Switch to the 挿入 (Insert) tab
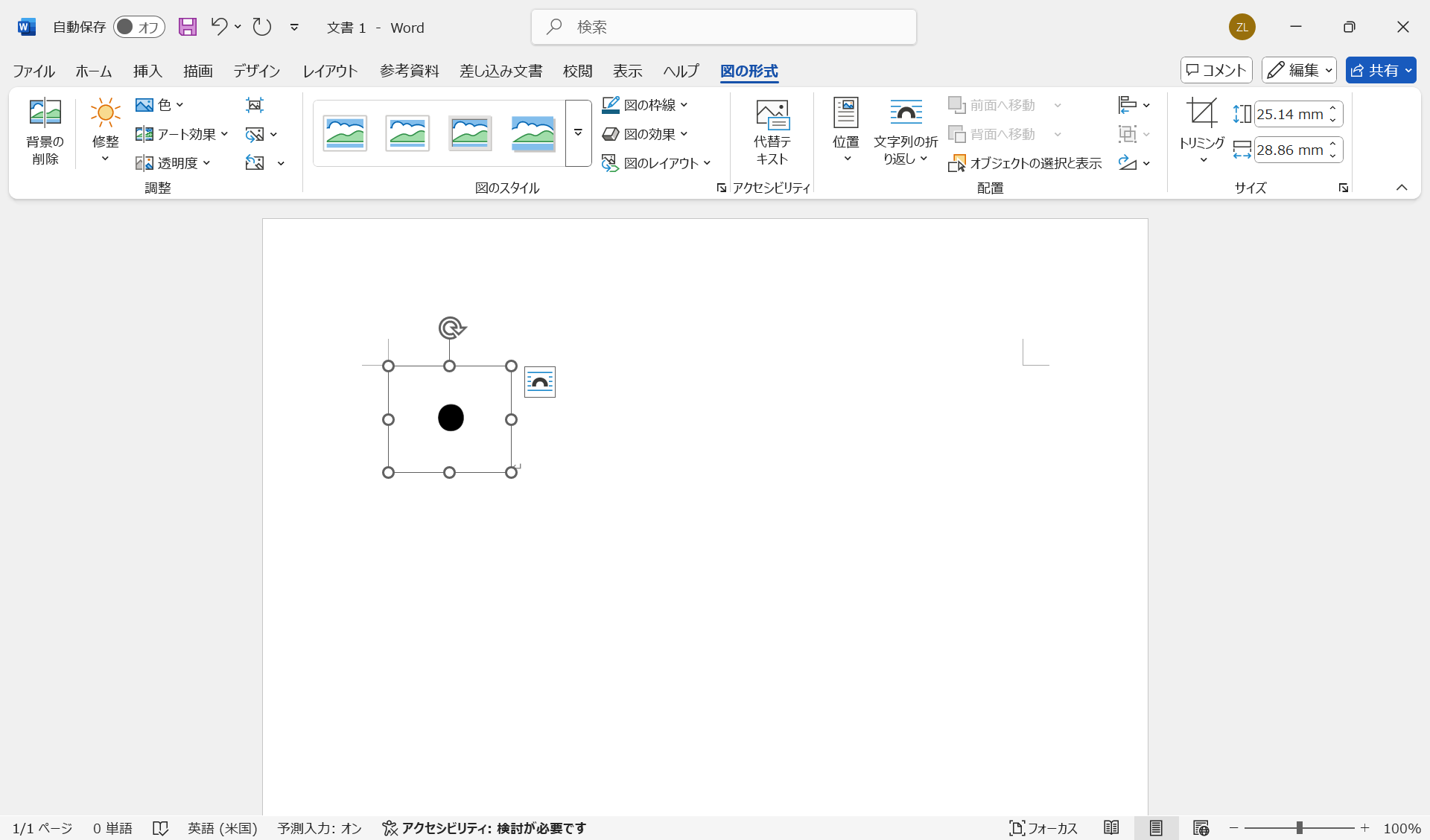Viewport: 1430px width, 840px height. pyautogui.click(x=147, y=71)
